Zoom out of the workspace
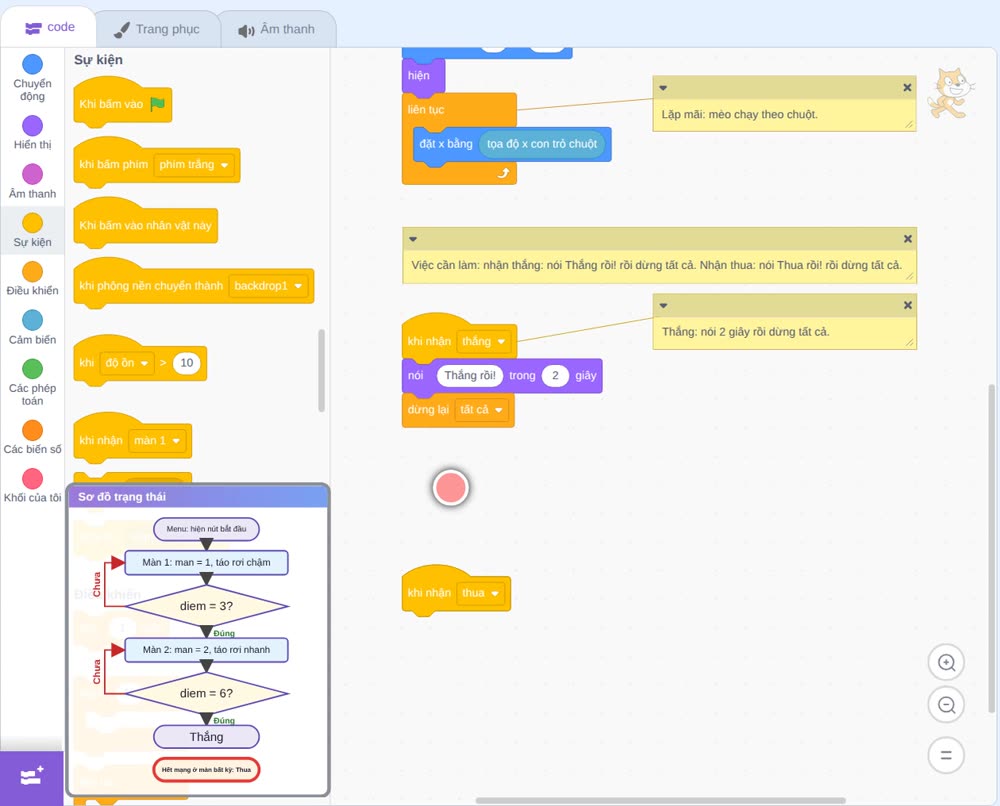This screenshot has height=806, width=1000. pos(946,705)
